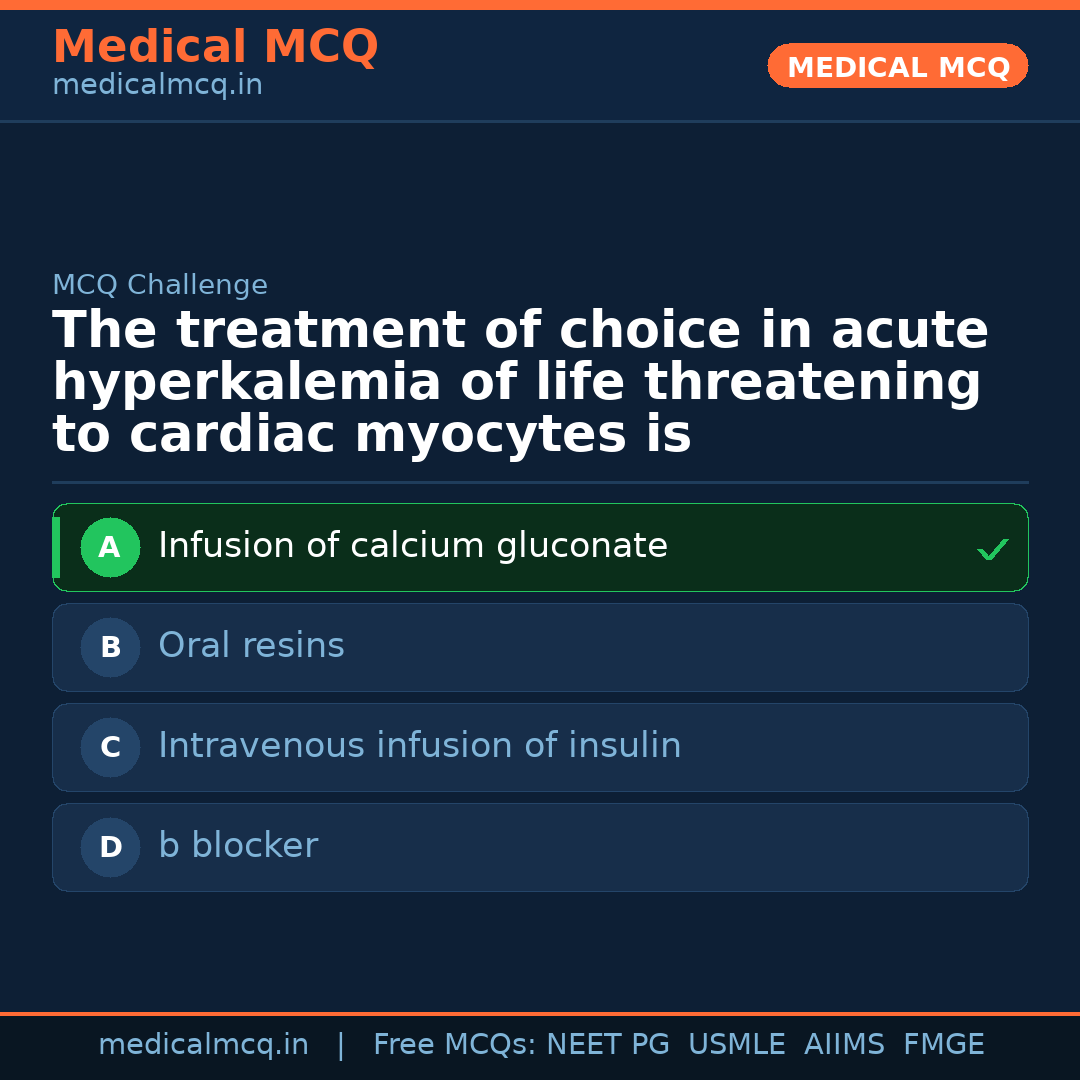Click the C letter circle icon
1080x1080 pixels.
[x=110, y=747]
